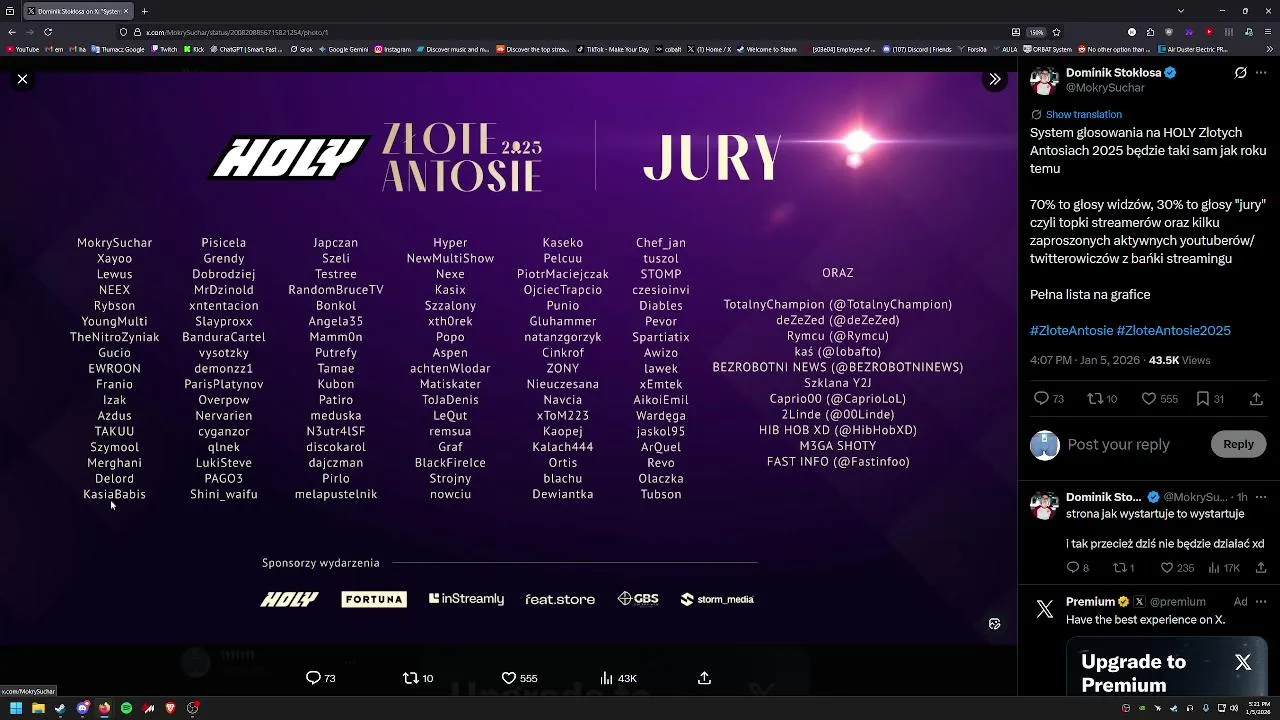
Task: Open Kick bookmark
Action: [193, 49]
